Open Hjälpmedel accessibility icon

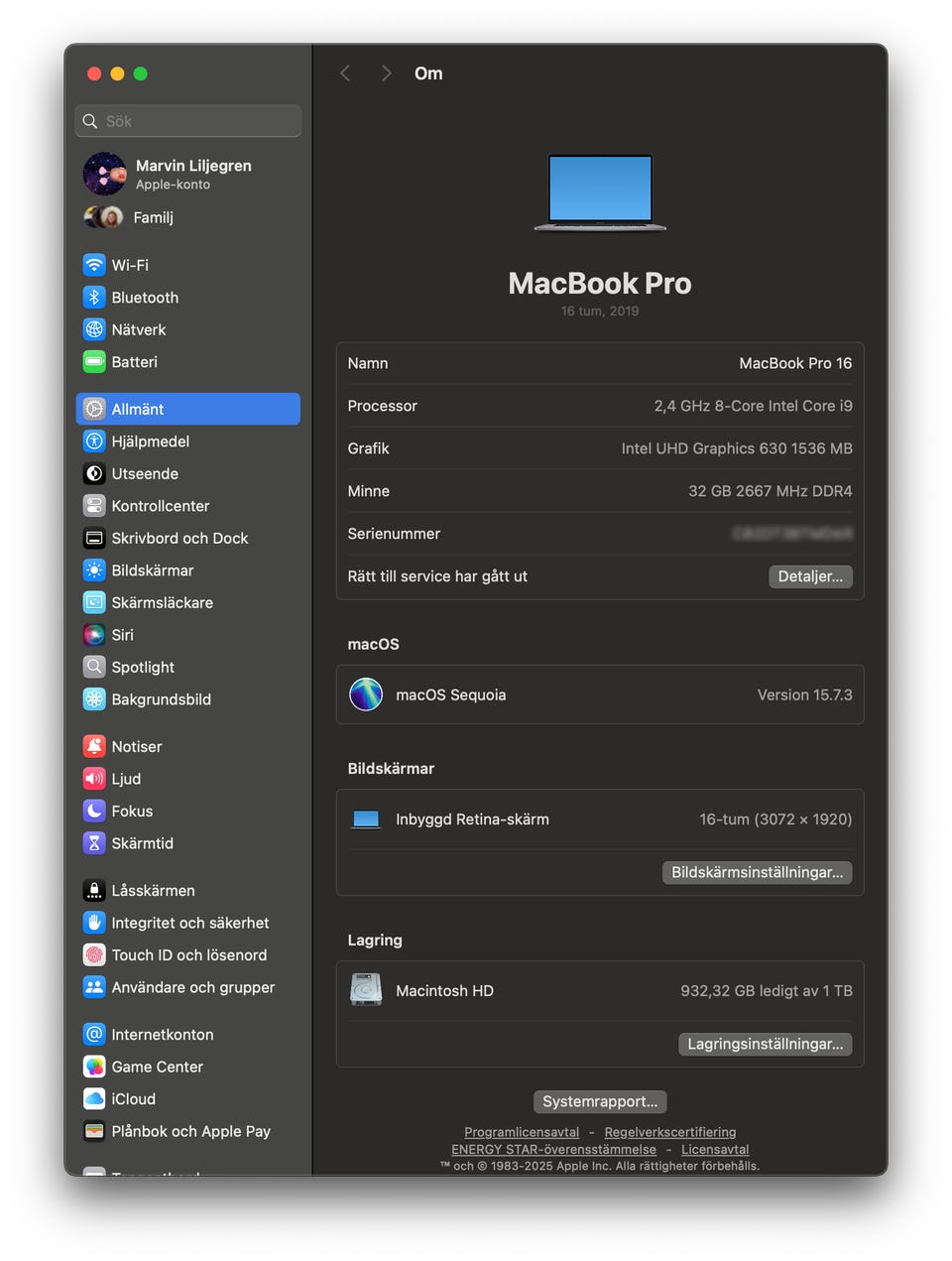click(94, 441)
